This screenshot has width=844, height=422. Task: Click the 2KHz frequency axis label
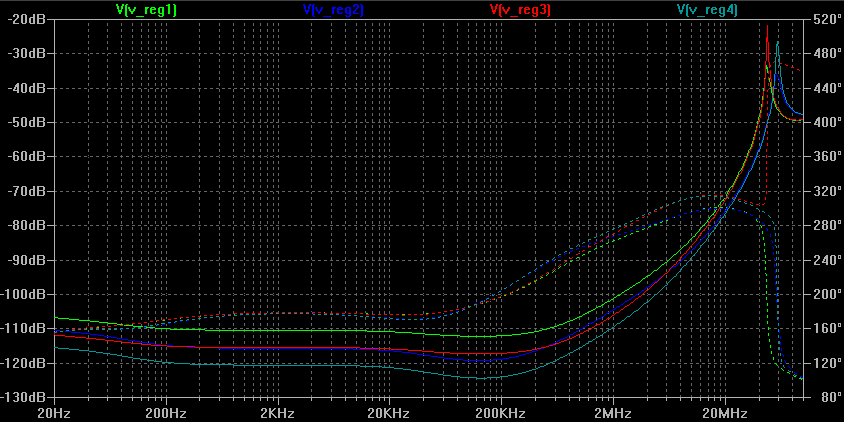(x=278, y=413)
